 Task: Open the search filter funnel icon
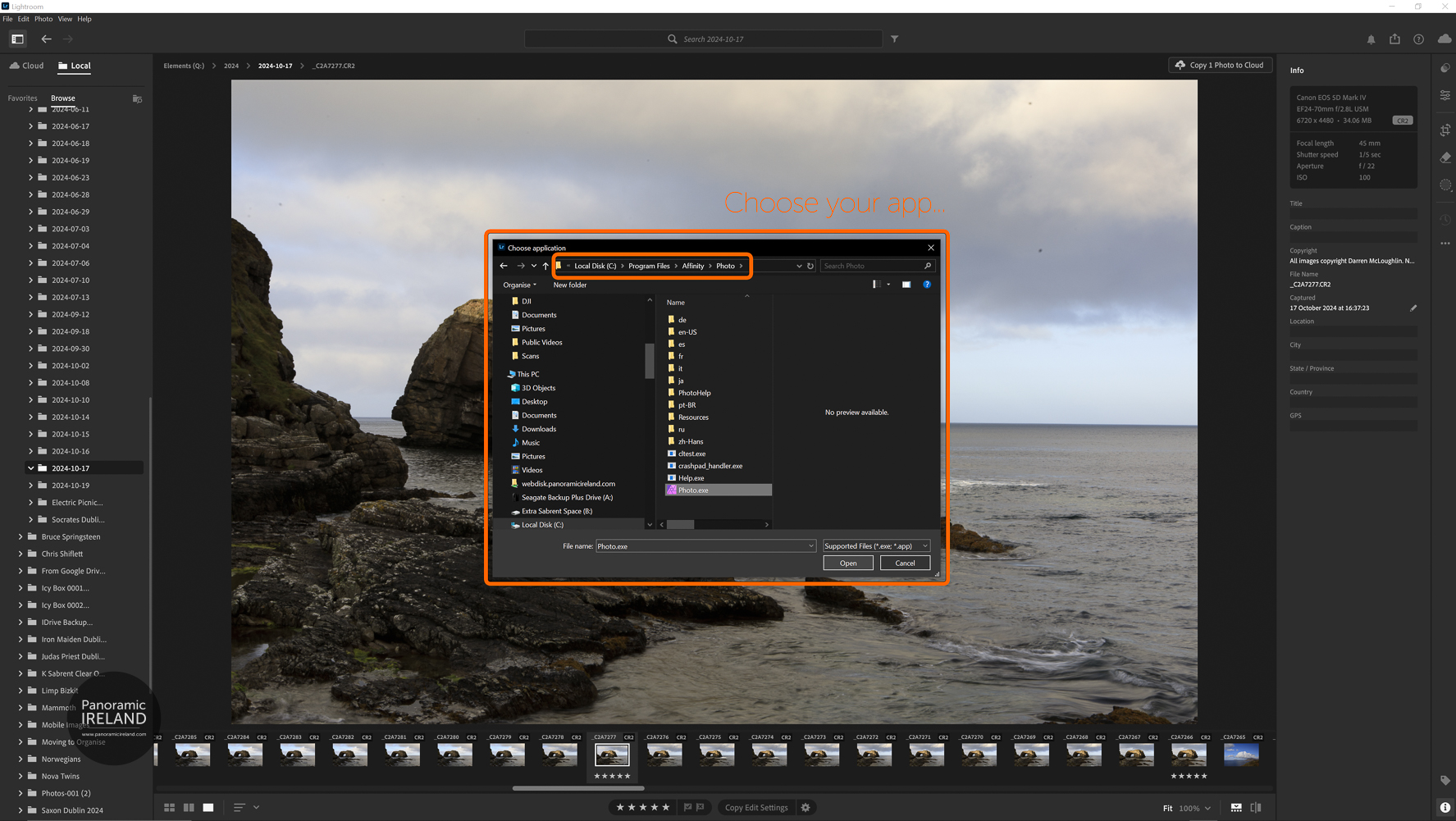tap(895, 39)
